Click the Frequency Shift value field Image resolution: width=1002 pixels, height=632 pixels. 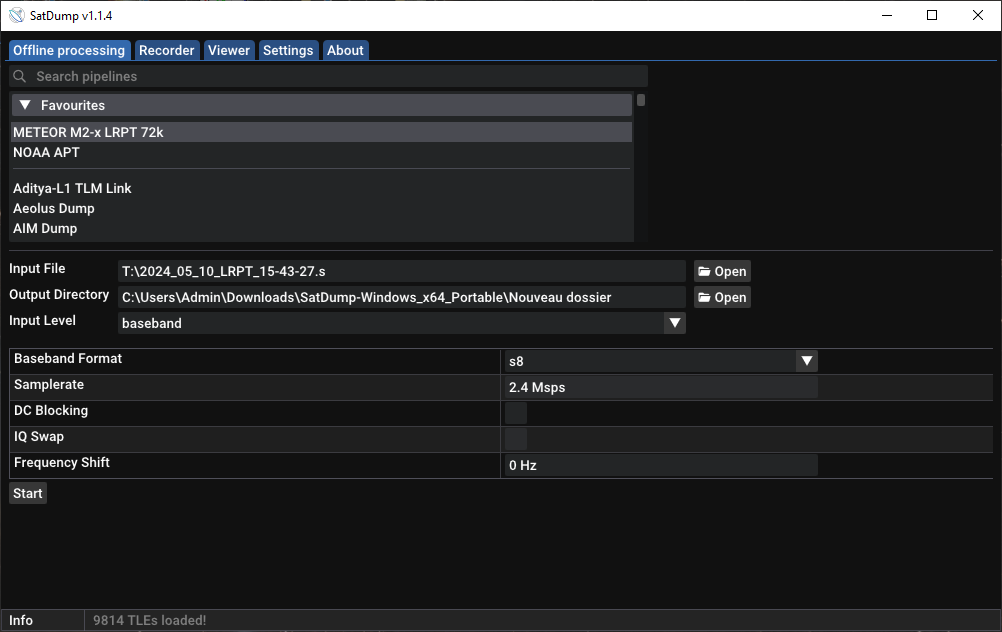661,465
